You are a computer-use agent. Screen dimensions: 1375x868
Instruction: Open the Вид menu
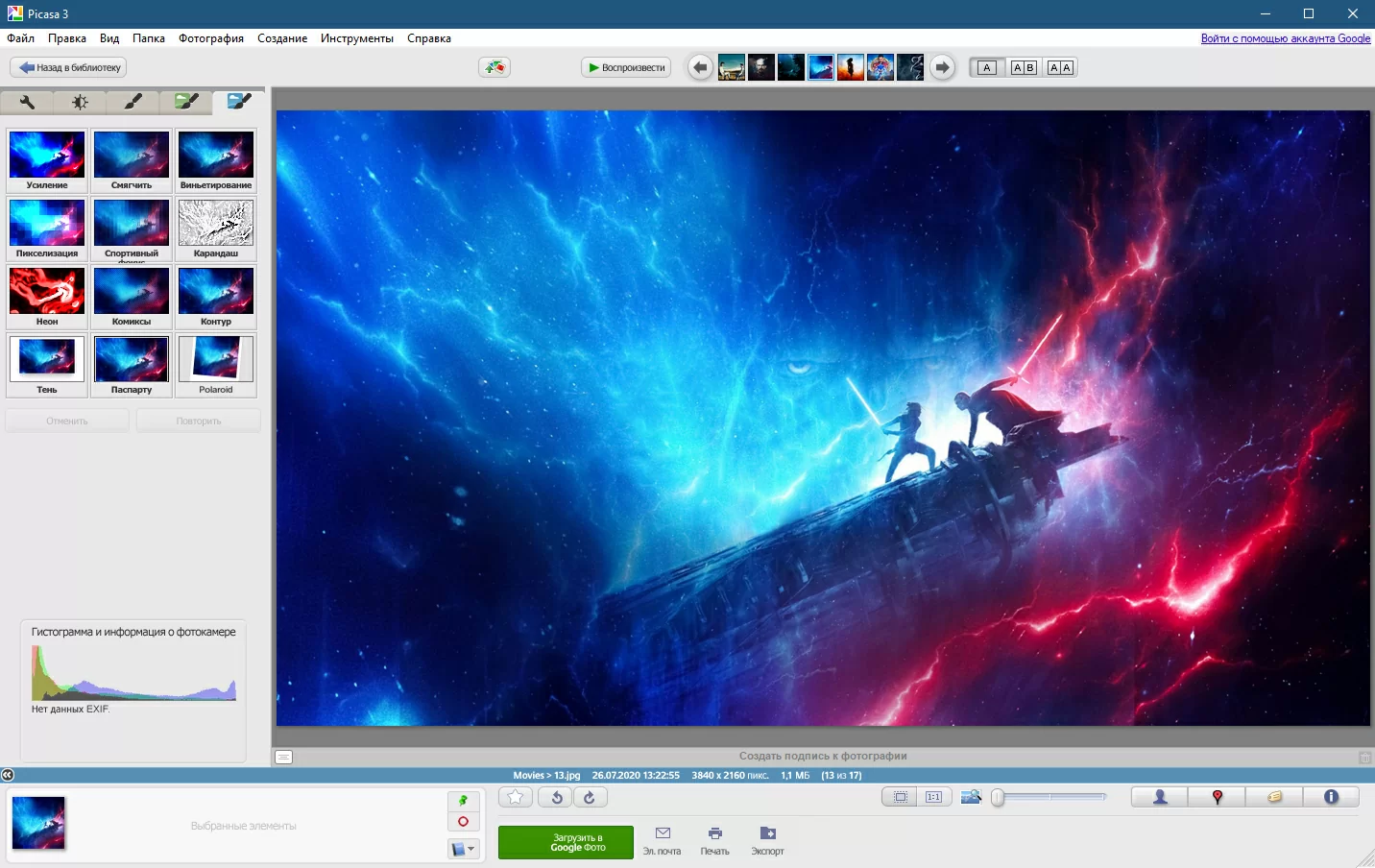pyautogui.click(x=109, y=38)
